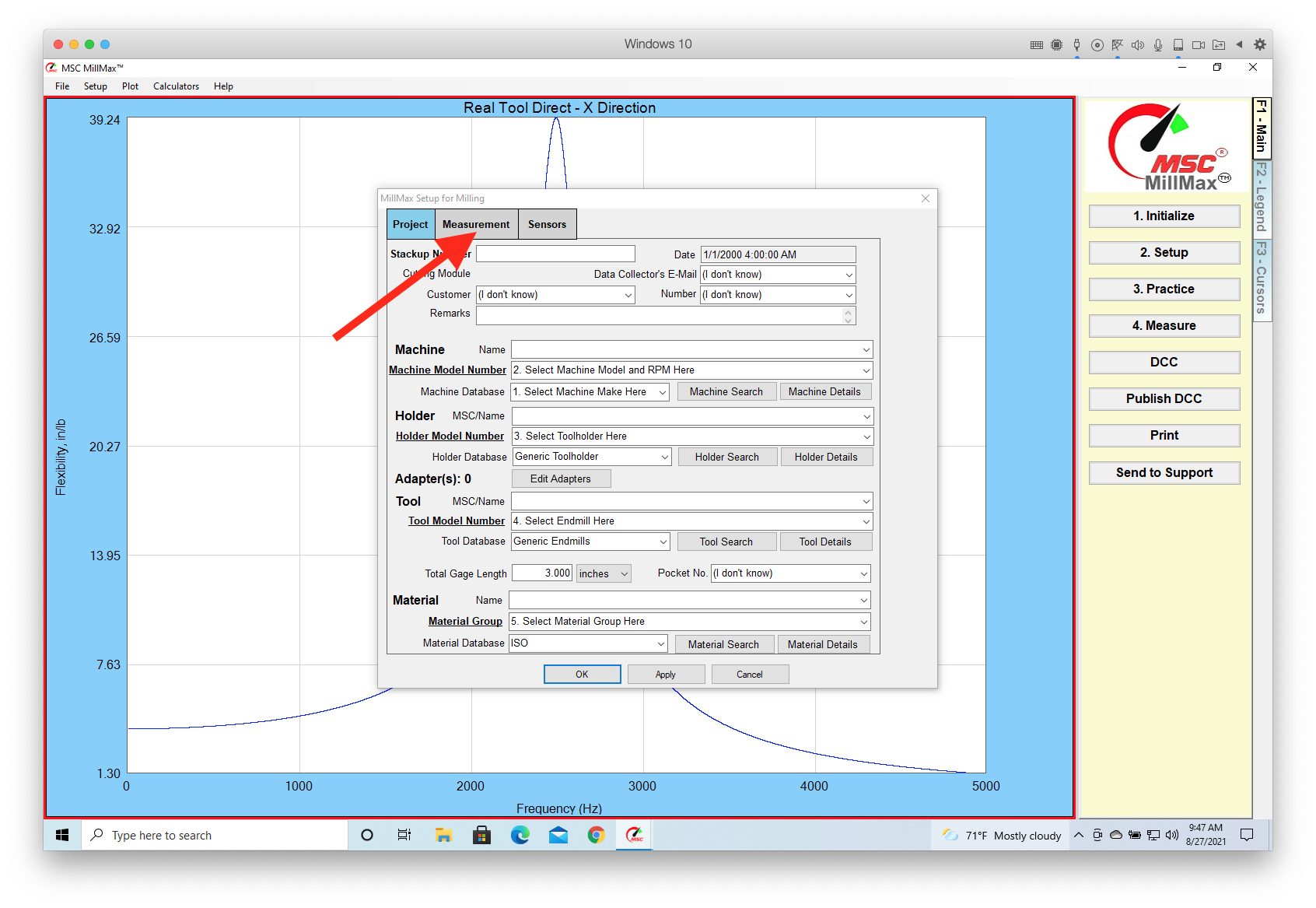The width and height of the screenshot is (1316, 908).
Task: Open the Plot menu
Action: [130, 86]
